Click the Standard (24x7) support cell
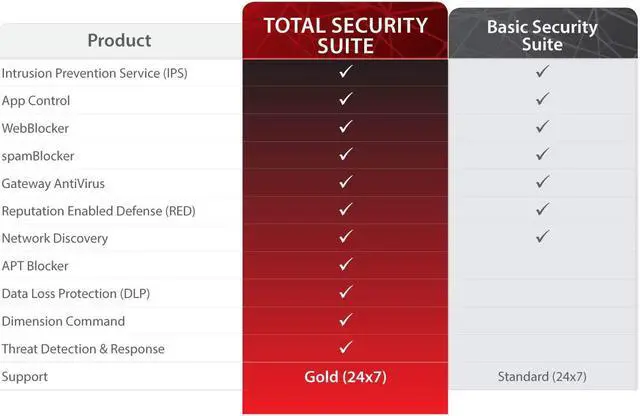This screenshot has width=640, height=416. click(541, 377)
